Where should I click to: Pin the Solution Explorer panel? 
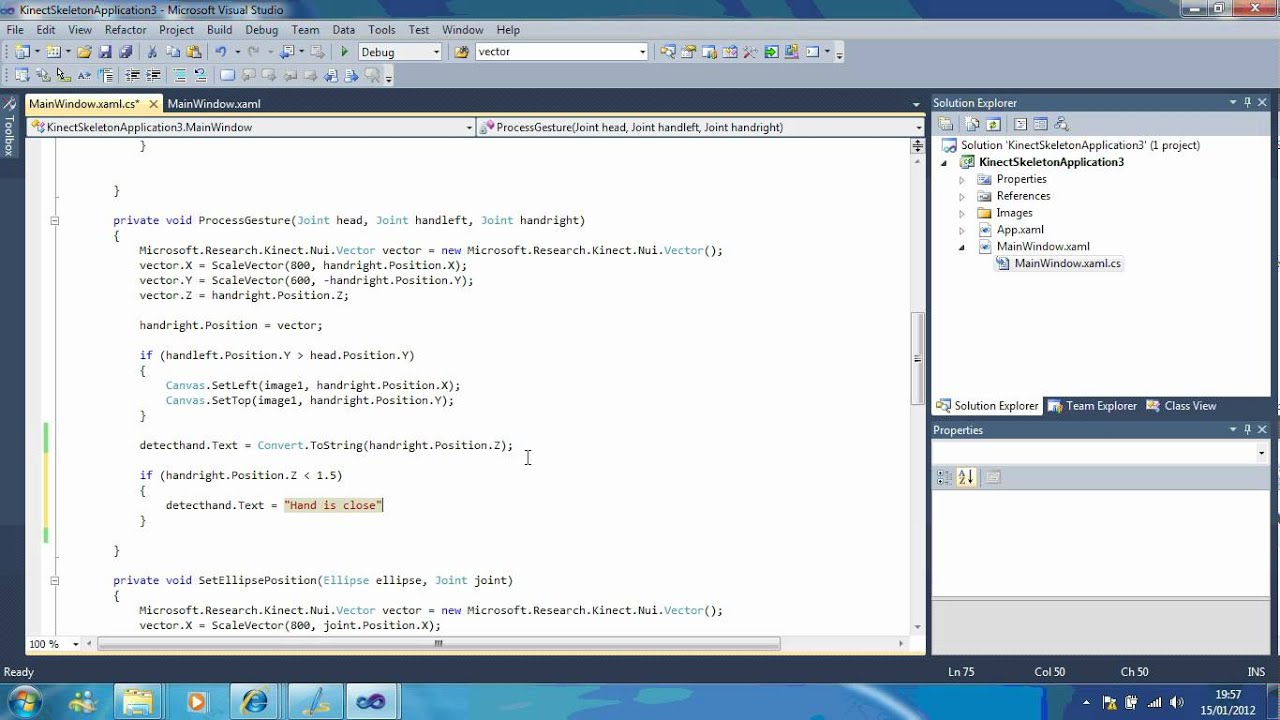1247,102
